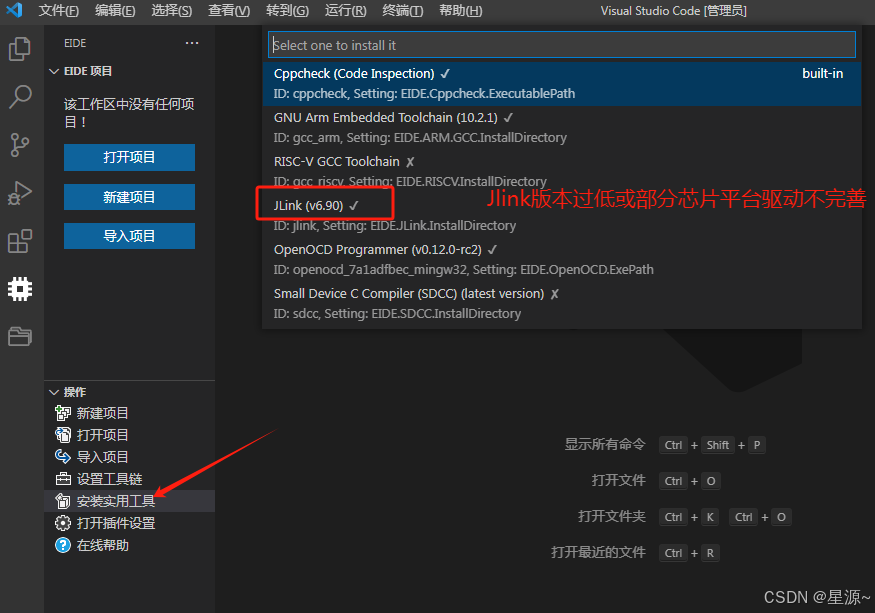This screenshot has height=613, width=875.
Task: Select GNU Arm Embedded Toolchain (10.2.1) entry
Action: (x=562, y=128)
